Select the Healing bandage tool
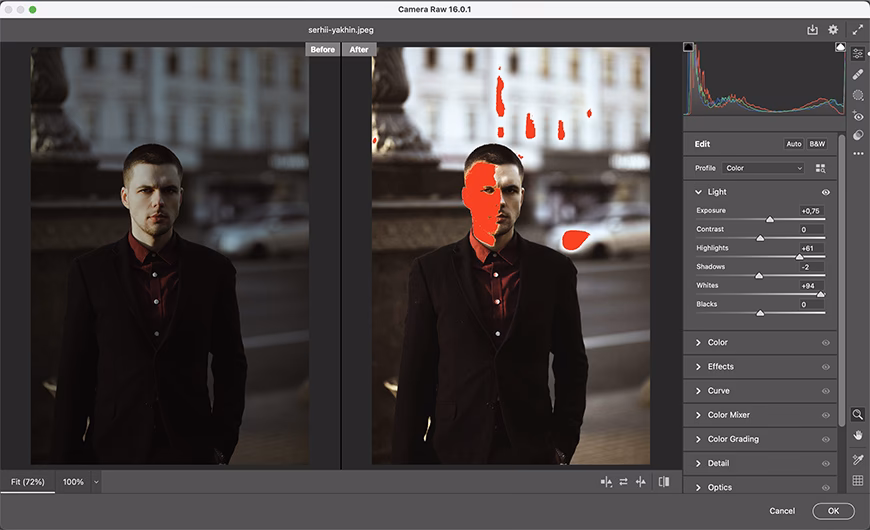870x530 pixels. pyautogui.click(x=858, y=74)
